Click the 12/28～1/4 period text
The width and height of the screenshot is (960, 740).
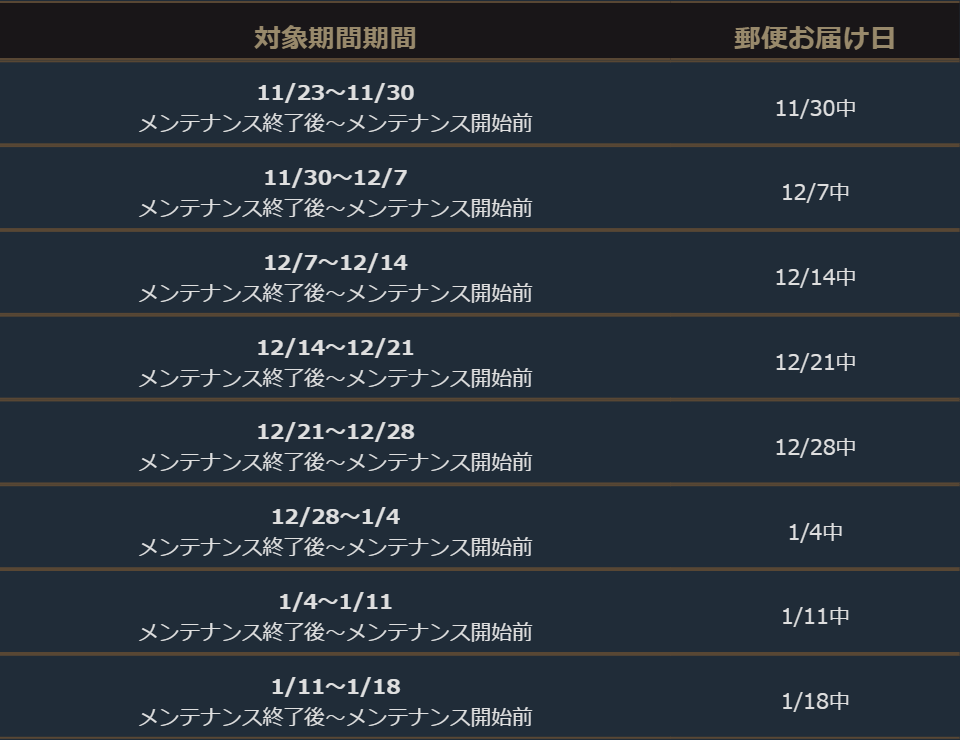pos(335,517)
